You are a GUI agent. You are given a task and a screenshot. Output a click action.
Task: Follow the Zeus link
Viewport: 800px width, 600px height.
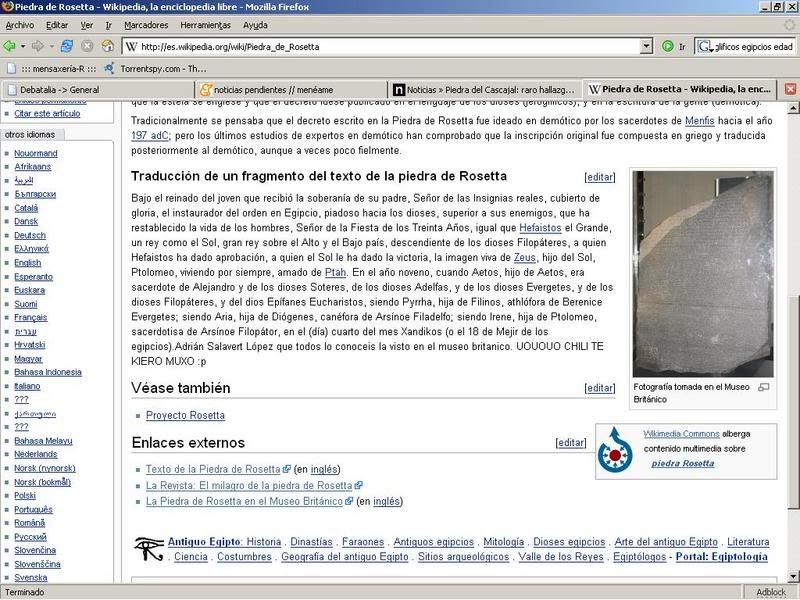point(524,257)
